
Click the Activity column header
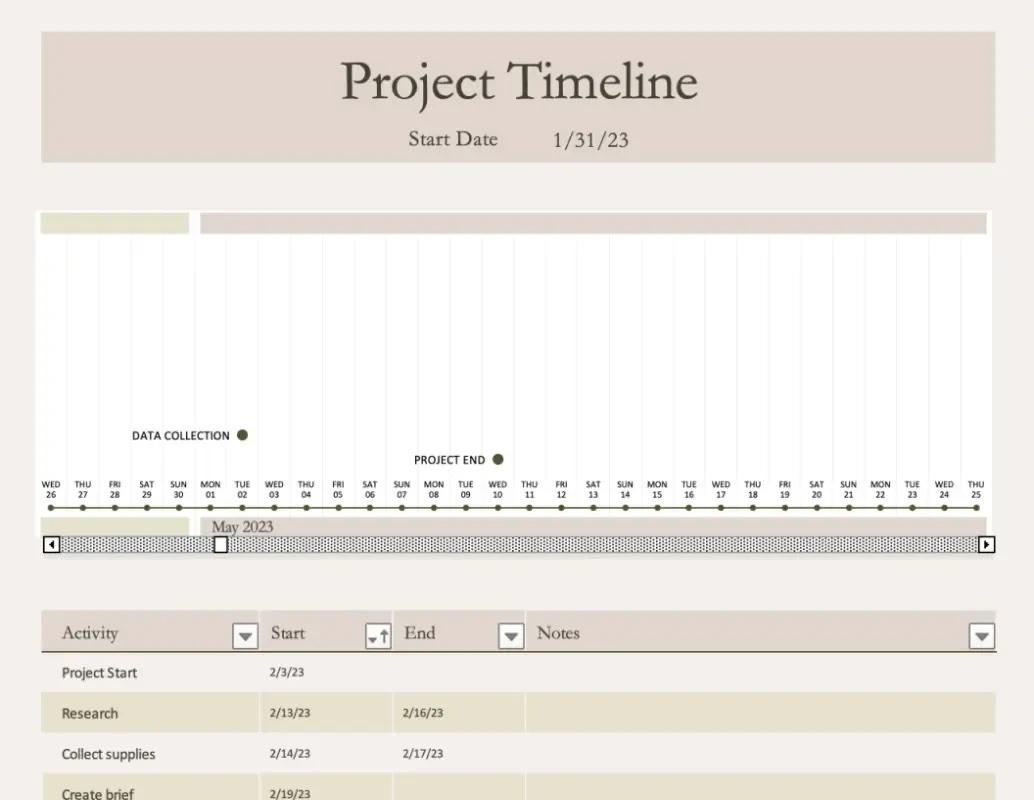150,632
